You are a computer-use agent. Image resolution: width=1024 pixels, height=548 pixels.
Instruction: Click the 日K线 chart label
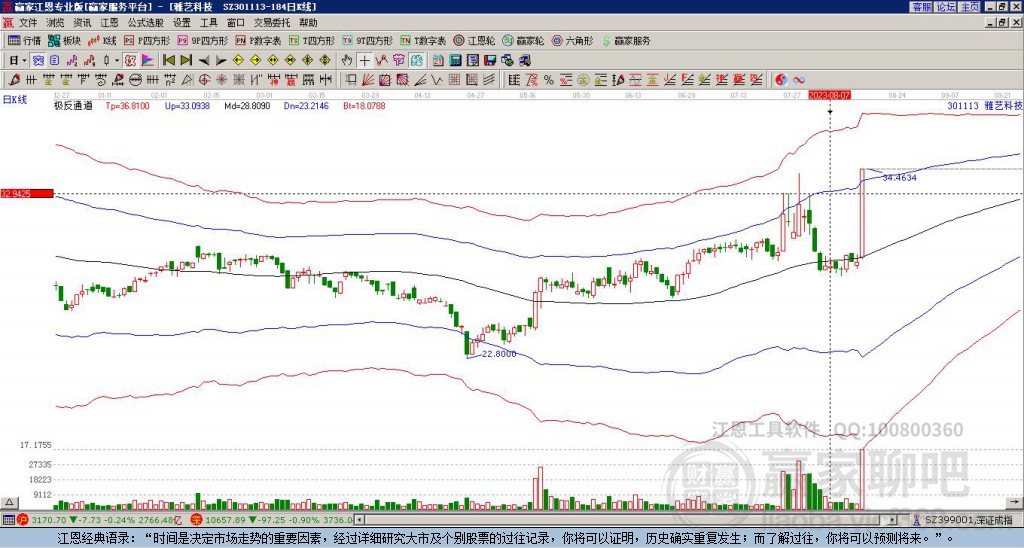[15, 100]
